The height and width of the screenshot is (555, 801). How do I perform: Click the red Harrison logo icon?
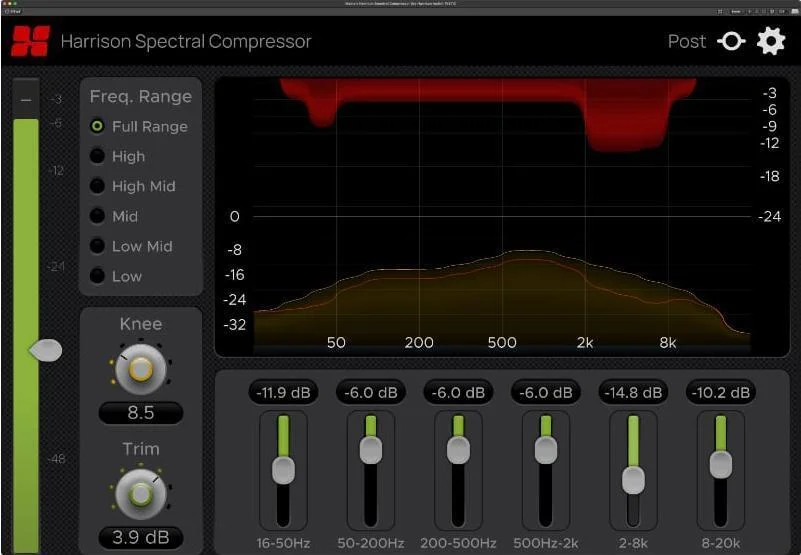[31, 41]
